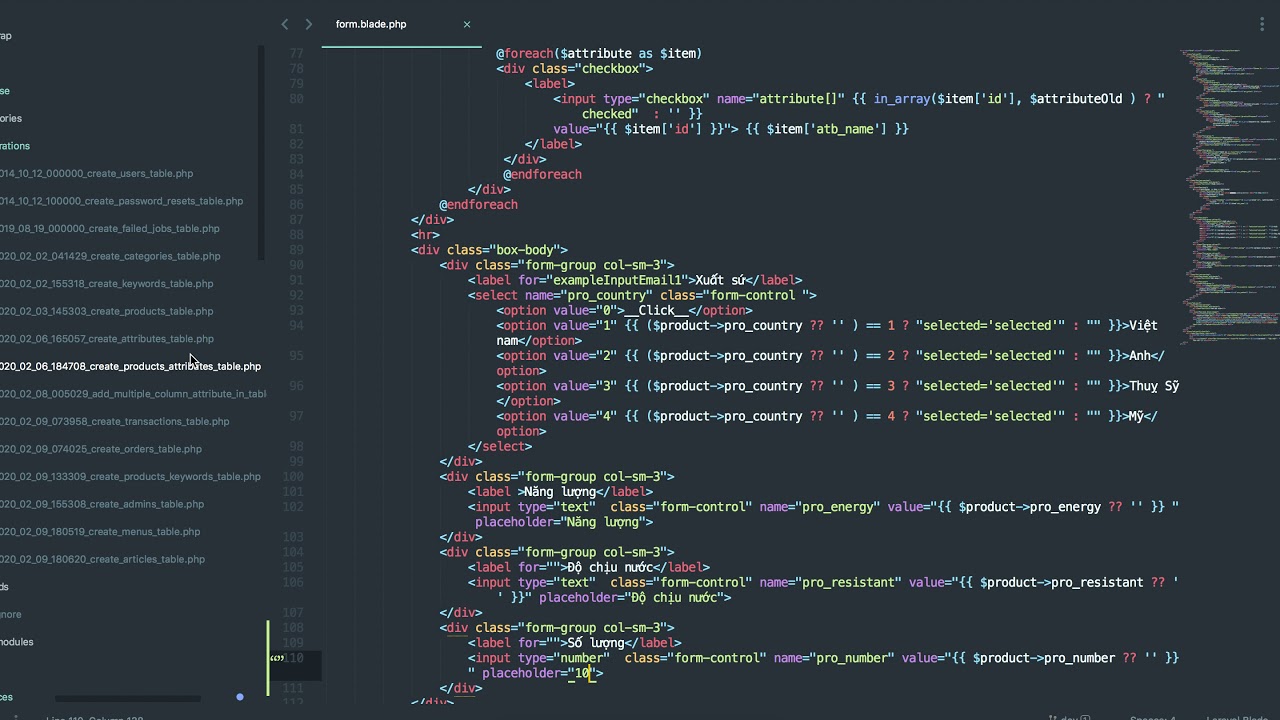The image size is (1280, 720).
Task: Click line number 89 in the gutter
Action: coord(295,250)
